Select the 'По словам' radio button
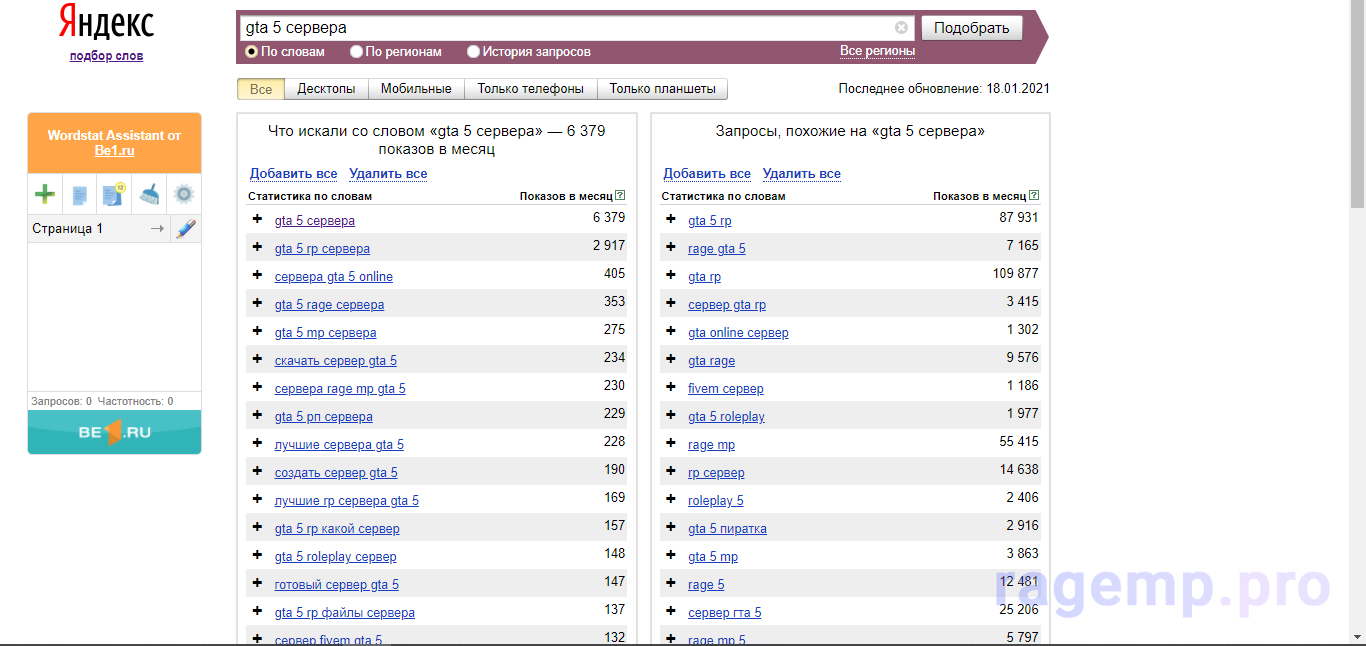Image resolution: width=1366 pixels, height=646 pixels. [x=252, y=52]
